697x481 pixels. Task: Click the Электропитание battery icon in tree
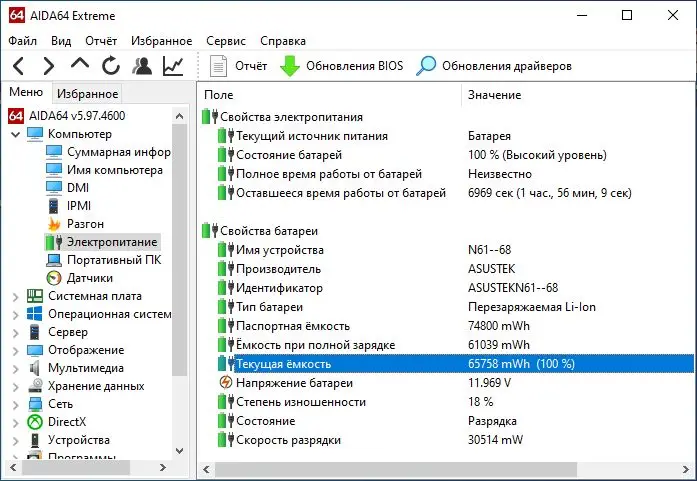pyautogui.click(x=53, y=242)
